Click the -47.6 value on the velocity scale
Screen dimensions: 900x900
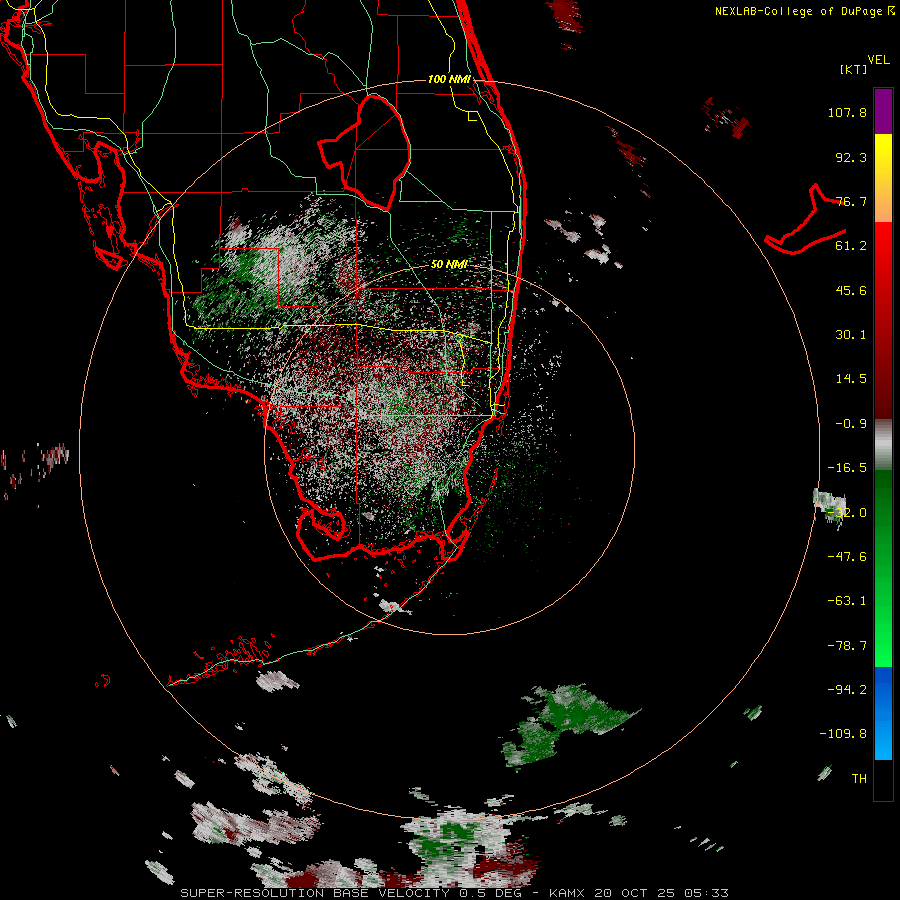pos(847,557)
